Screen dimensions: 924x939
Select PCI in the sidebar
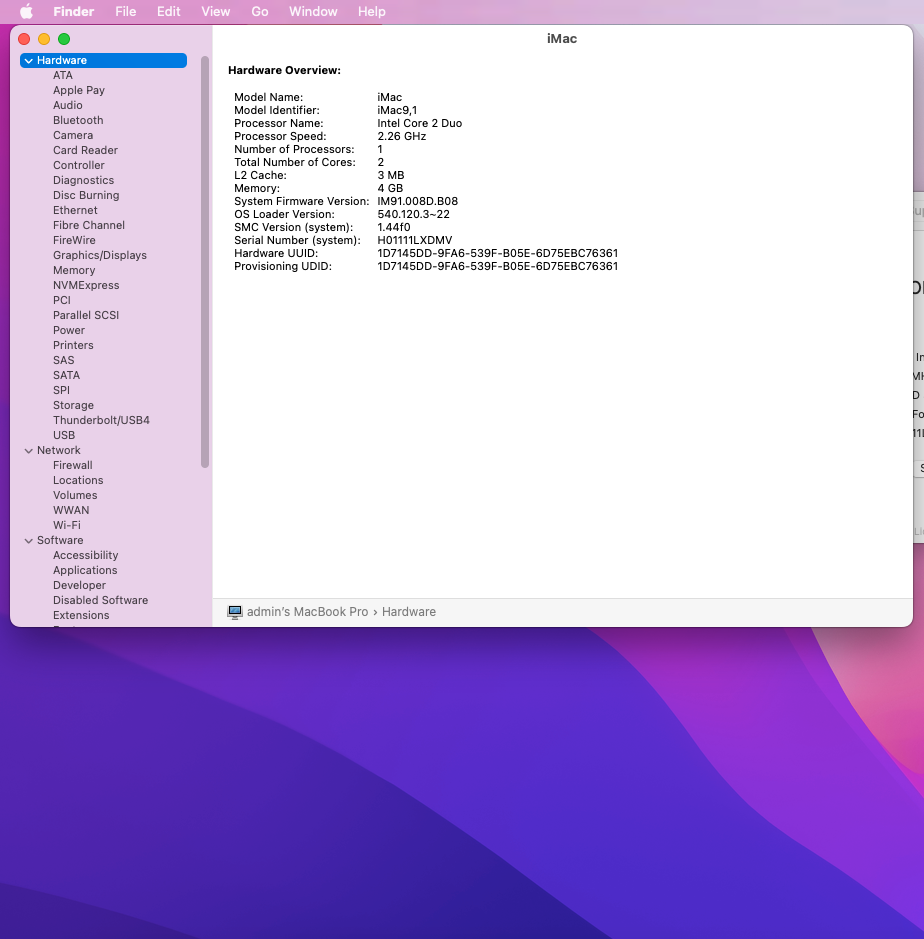click(62, 300)
